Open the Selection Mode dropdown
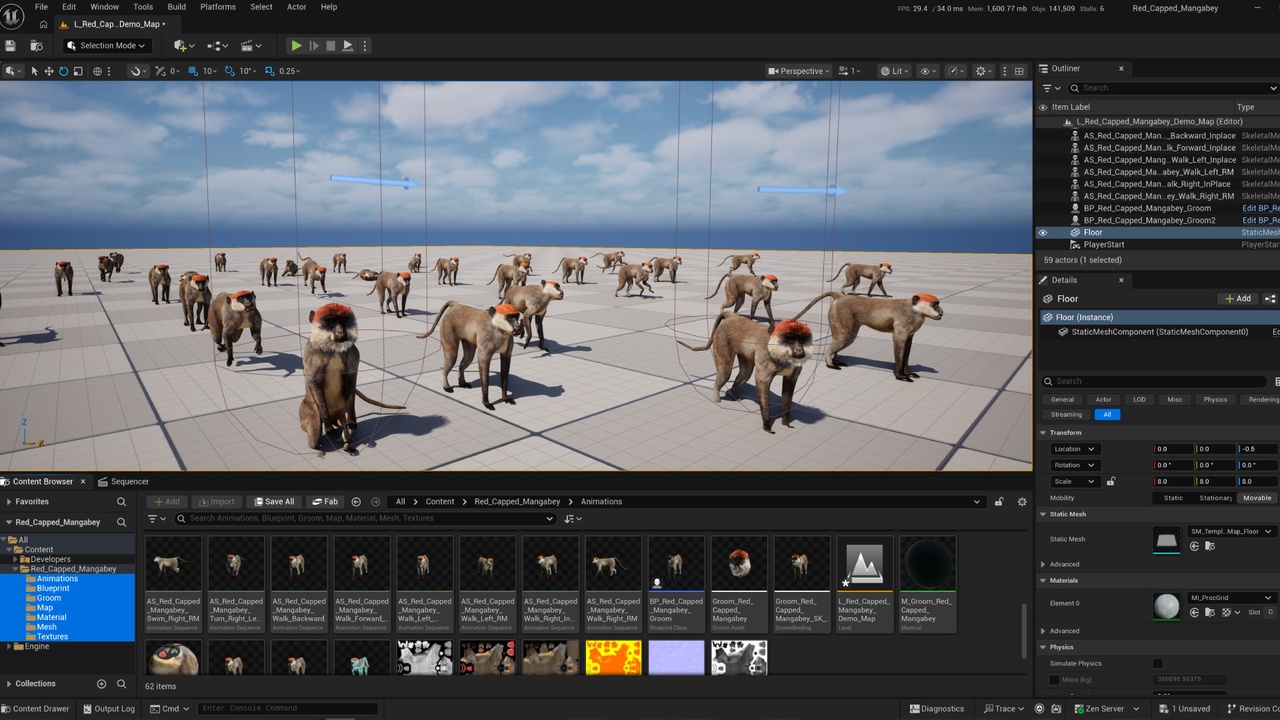This screenshot has width=1280, height=720. (107, 45)
